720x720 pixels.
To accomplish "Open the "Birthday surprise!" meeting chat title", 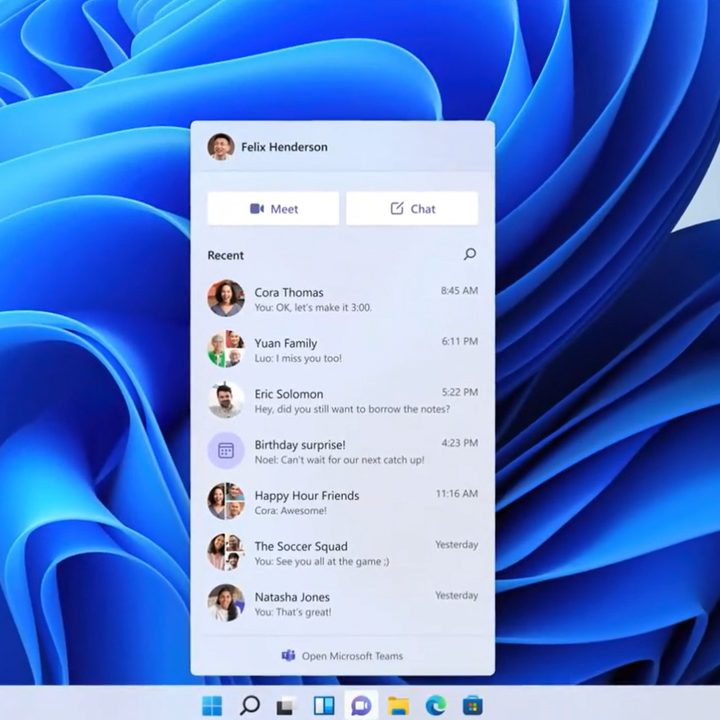I will tap(300, 445).
